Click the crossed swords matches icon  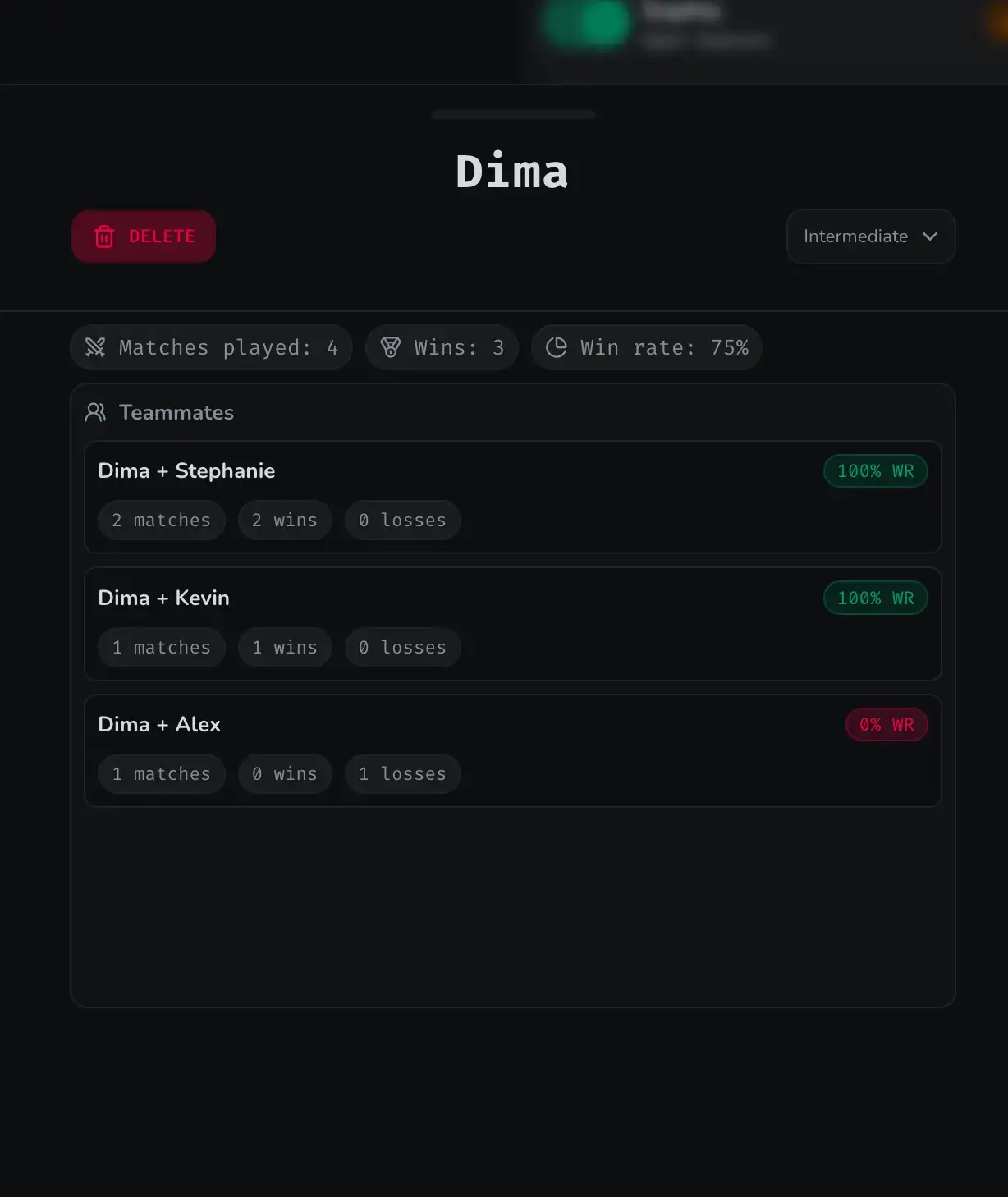click(x=94, y=347)
